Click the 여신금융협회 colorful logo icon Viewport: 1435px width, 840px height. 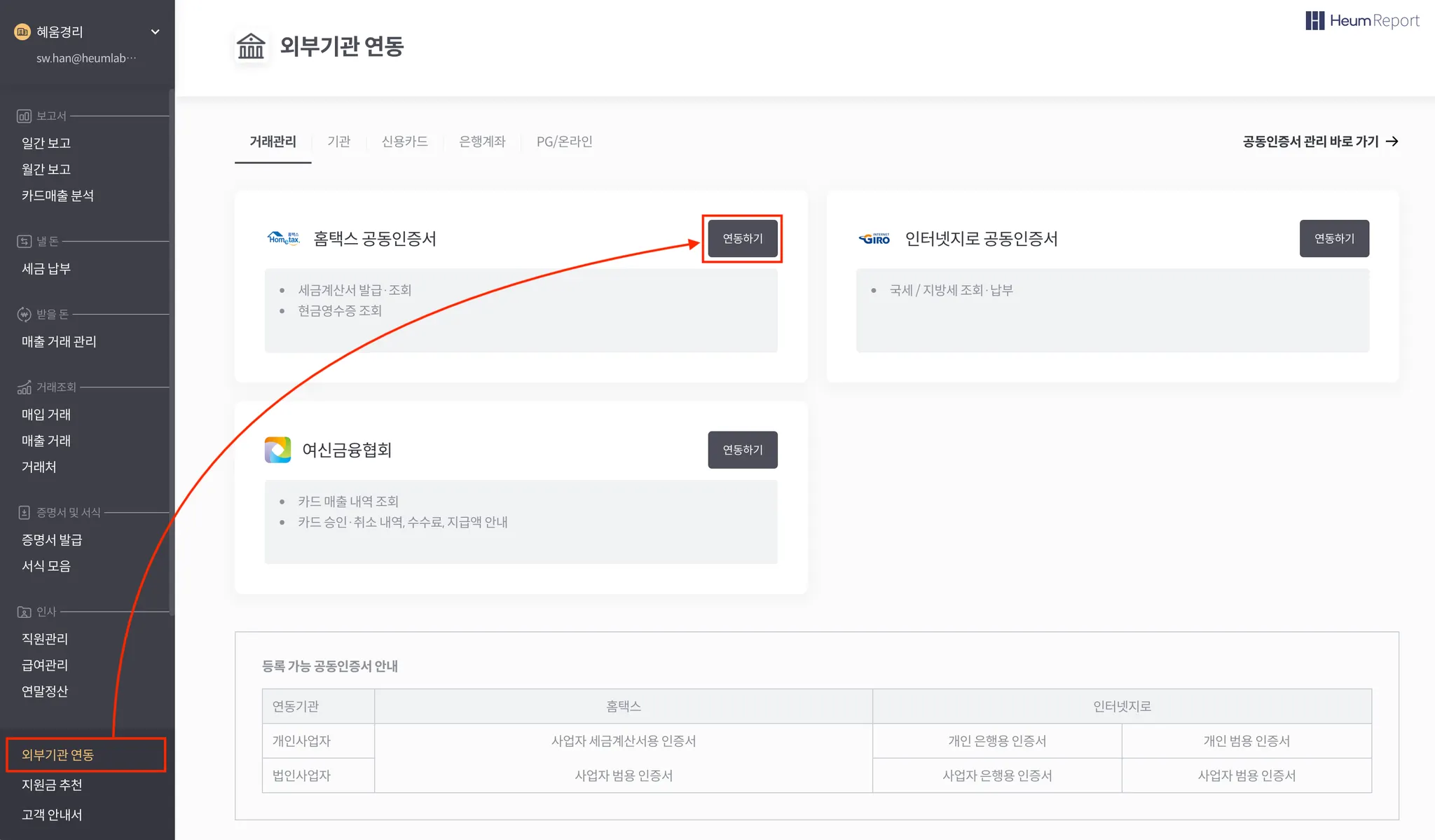coord(277,450)
